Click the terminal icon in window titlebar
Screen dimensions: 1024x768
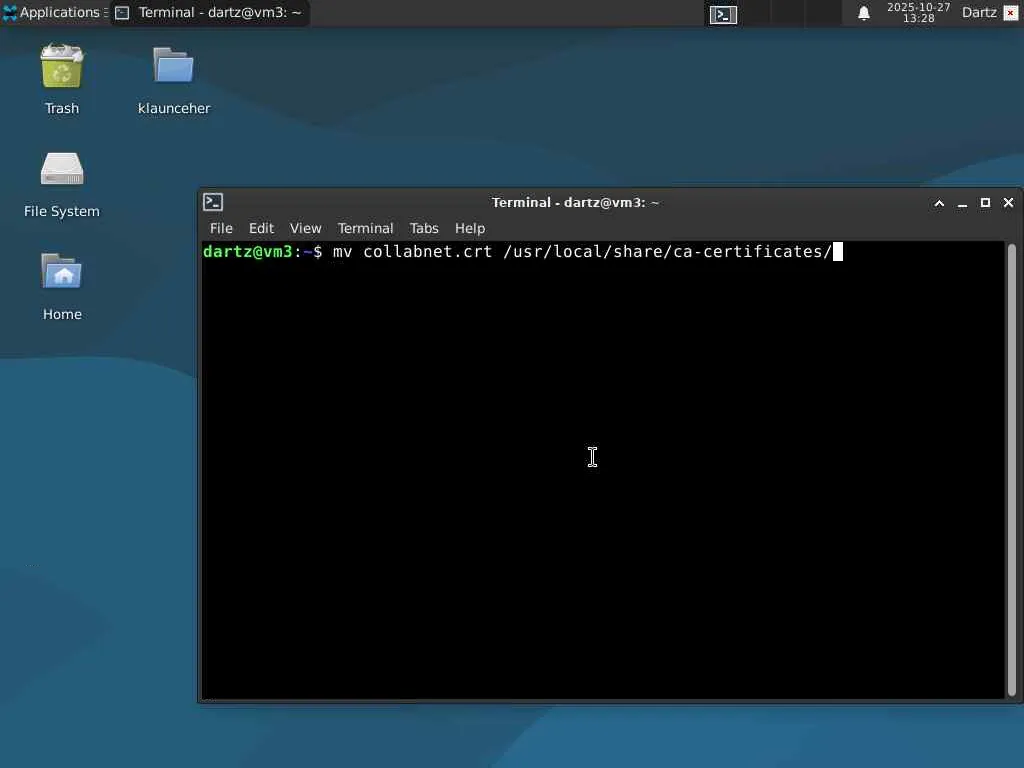[213, 202]
